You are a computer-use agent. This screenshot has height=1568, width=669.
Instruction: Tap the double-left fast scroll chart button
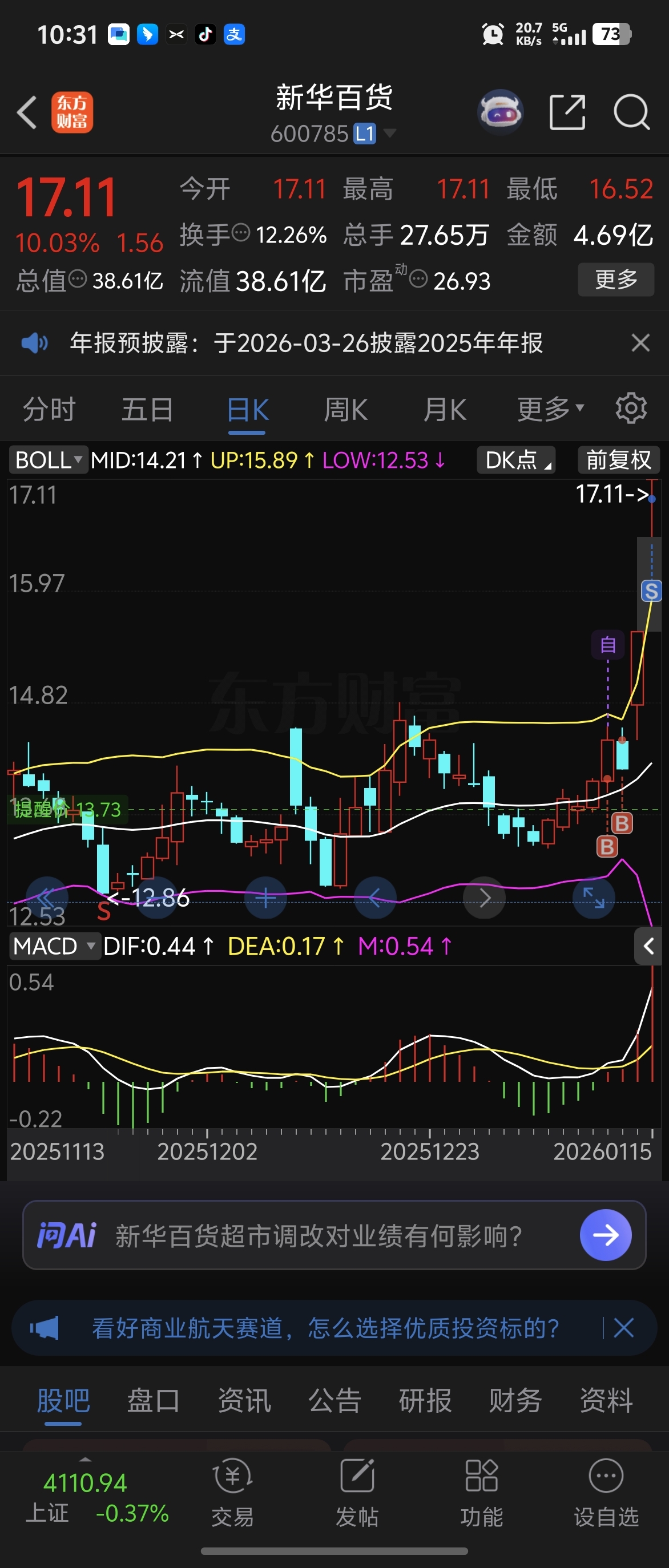pos(46,898)
